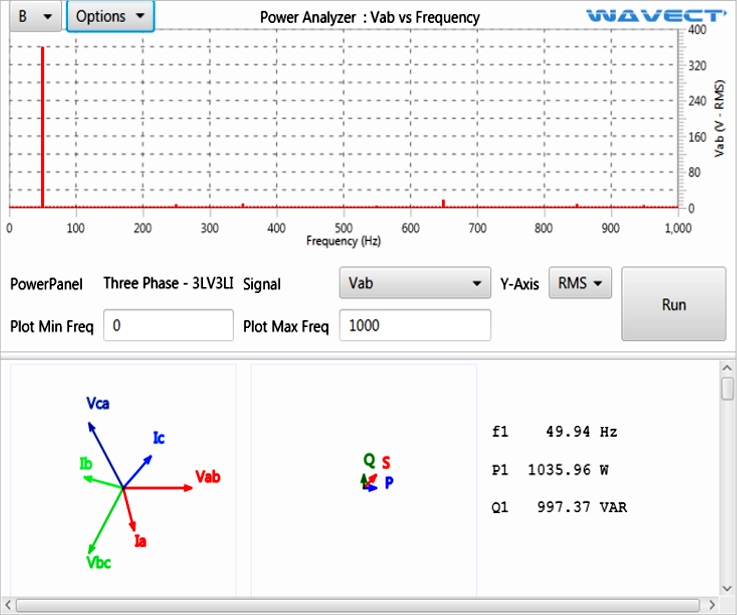Viewport: 737px width, 615px height.
Task: Click the Vab phasor label
Action: click(208, 477)
